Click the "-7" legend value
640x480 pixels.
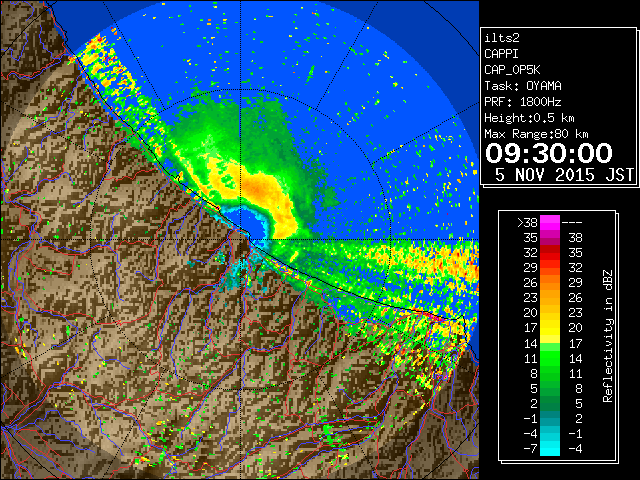tap(530, 449)
